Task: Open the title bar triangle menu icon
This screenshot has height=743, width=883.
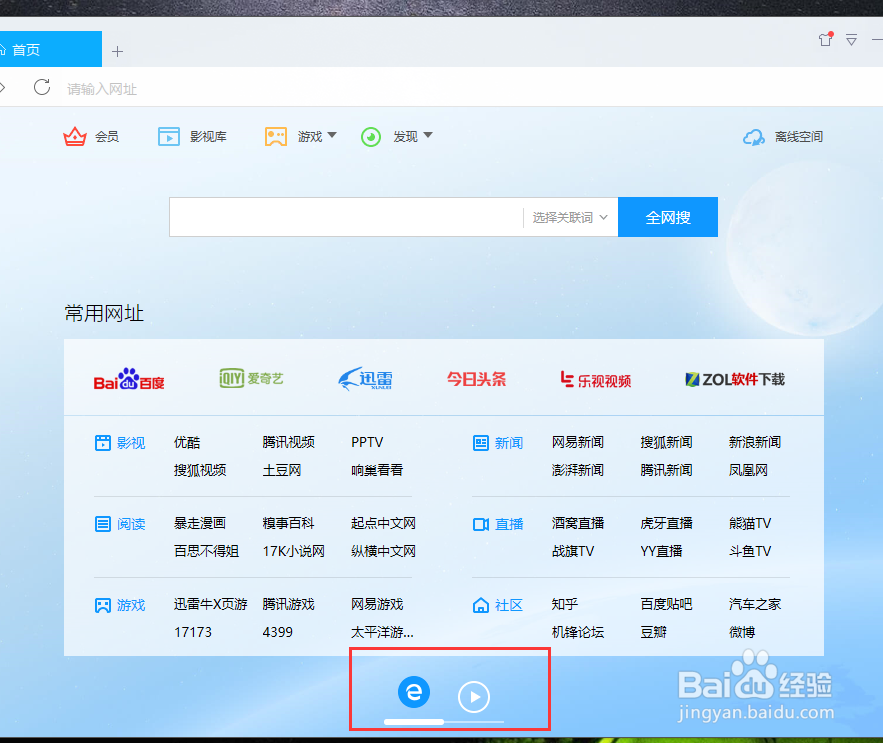Action: coord(851,40)
